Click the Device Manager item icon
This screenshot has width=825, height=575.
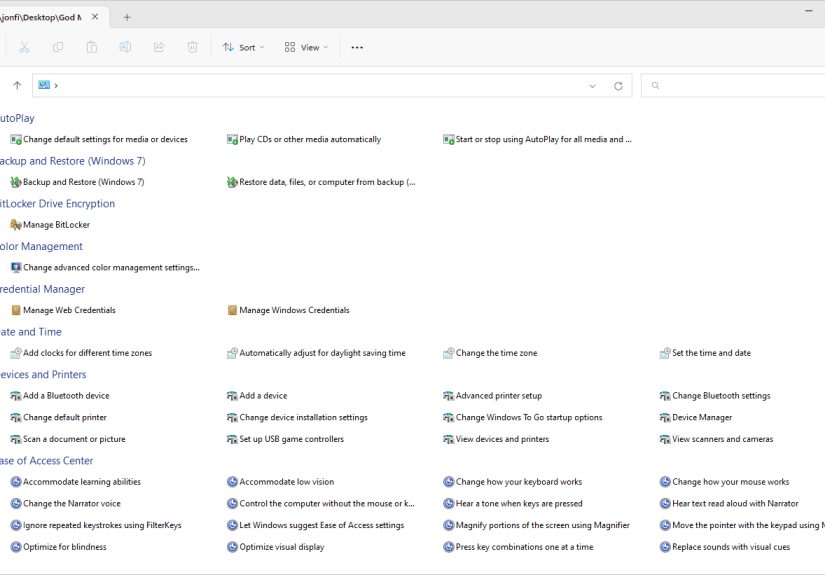(665, 417)
